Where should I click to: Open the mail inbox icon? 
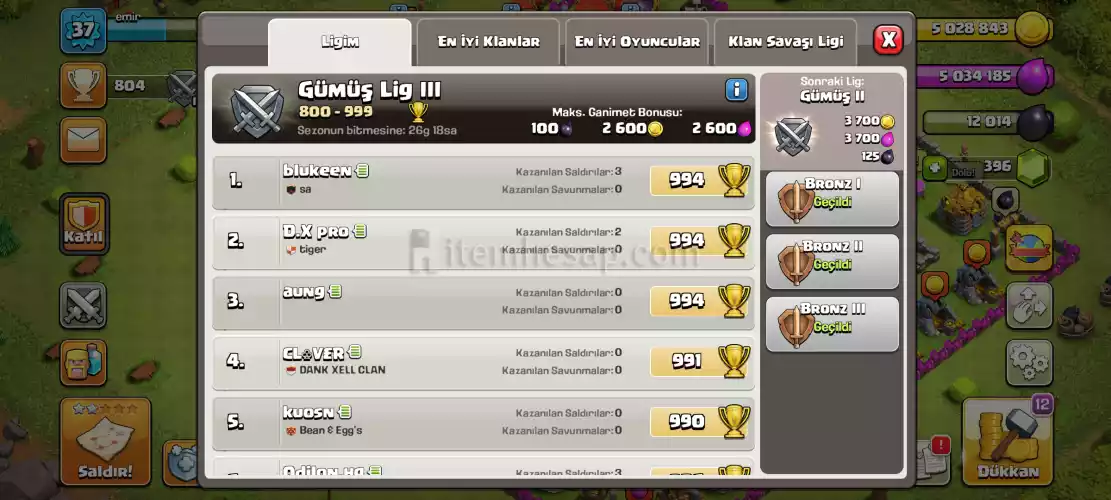click(83, 140)
